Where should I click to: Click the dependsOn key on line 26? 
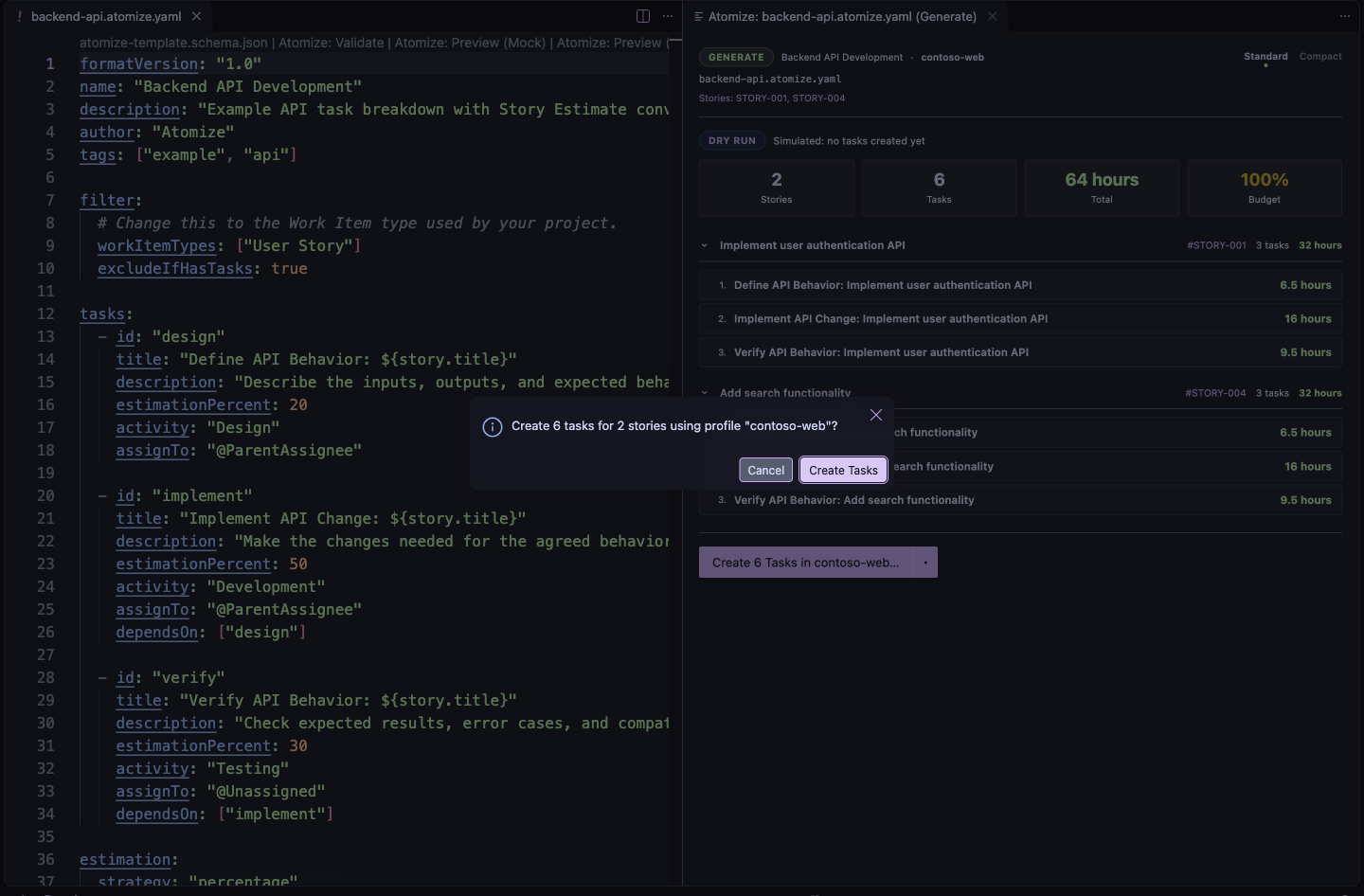pos(156,632)
